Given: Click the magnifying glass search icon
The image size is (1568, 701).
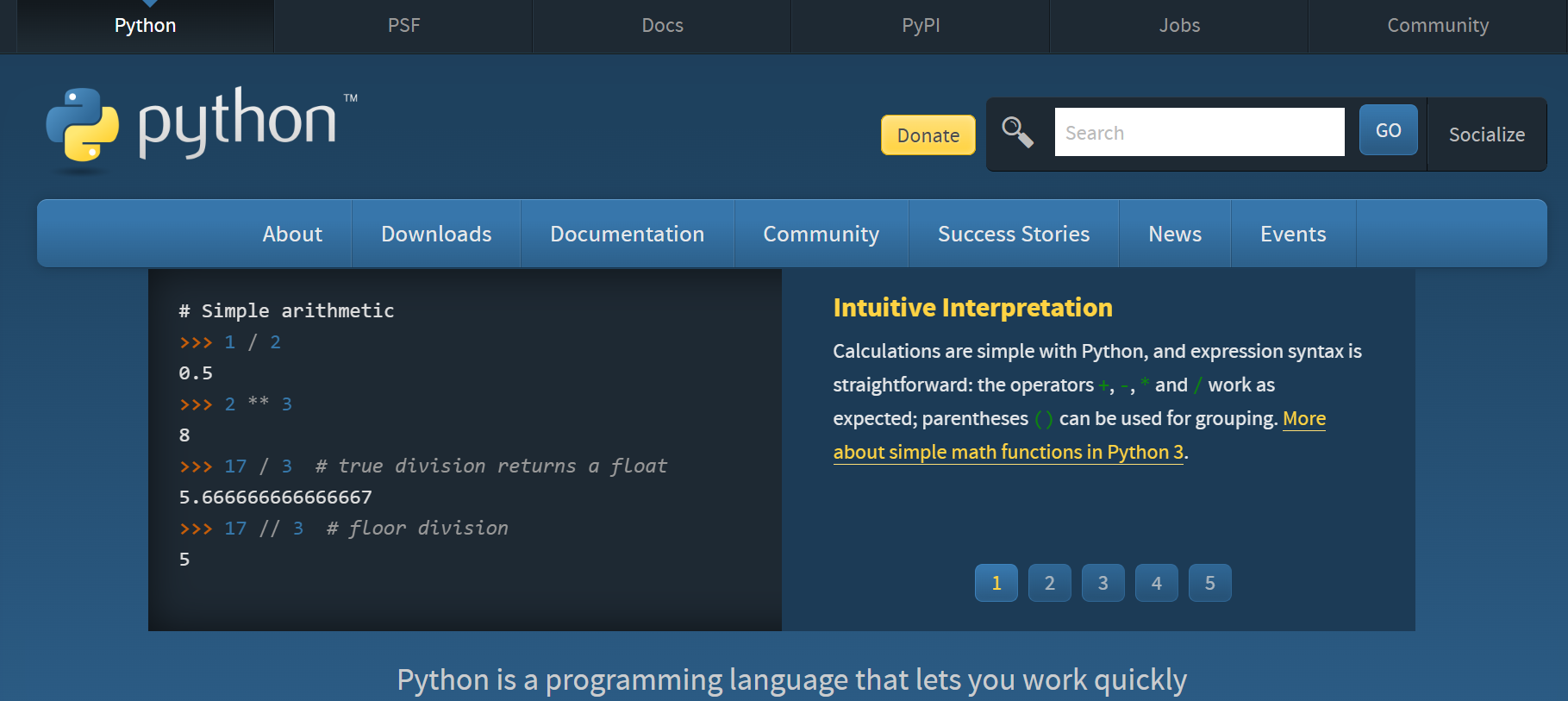Looking at the screenshot, I should (1017, 133).
